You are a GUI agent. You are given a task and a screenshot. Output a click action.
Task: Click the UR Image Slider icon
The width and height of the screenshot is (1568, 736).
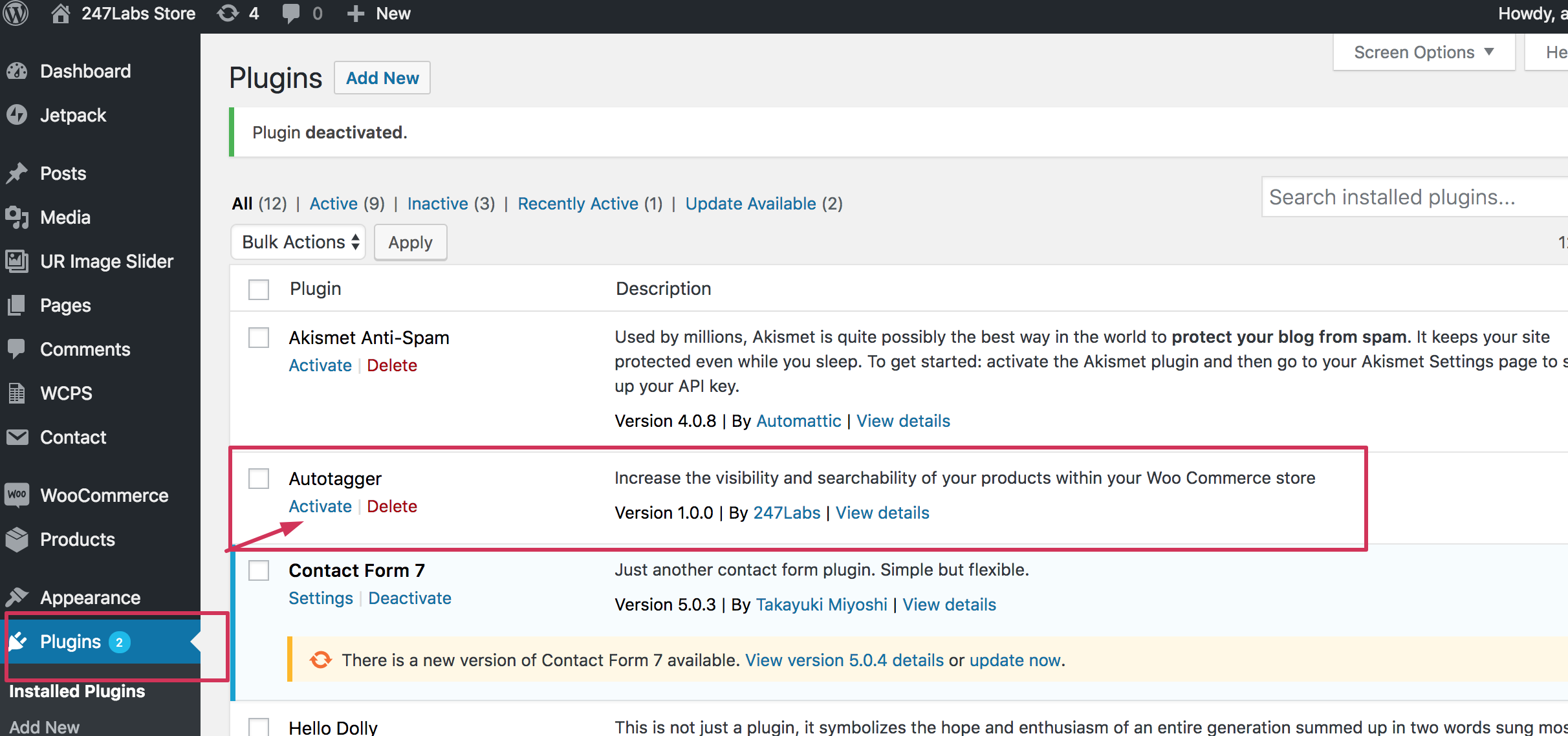pyautogui.click(x=17, y=261)
